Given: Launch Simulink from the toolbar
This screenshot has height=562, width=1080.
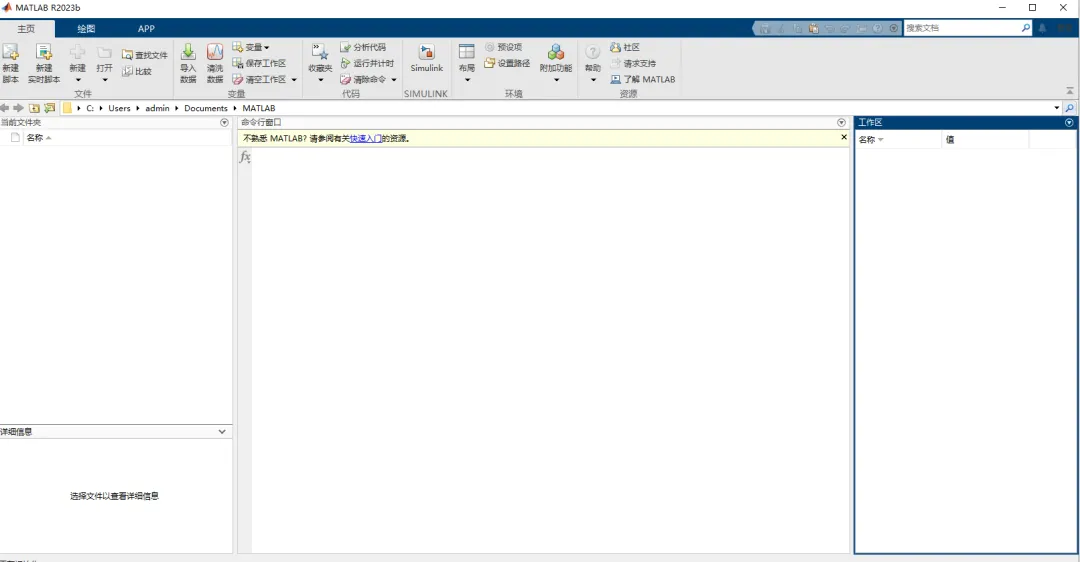Looking at the screenshot, I should [427, 59].
